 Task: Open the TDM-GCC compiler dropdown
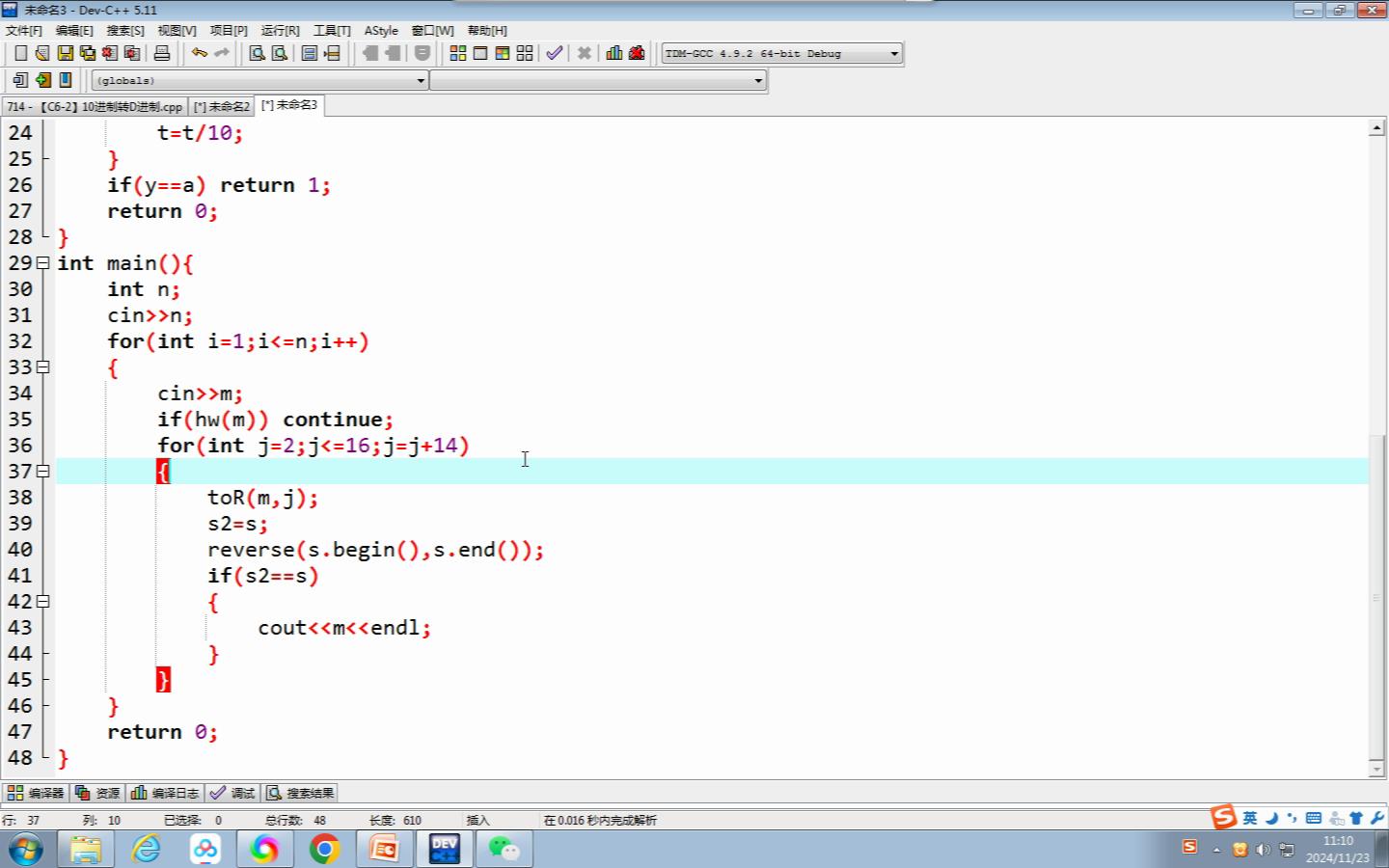pyautogui.click(x=782, y=53)
